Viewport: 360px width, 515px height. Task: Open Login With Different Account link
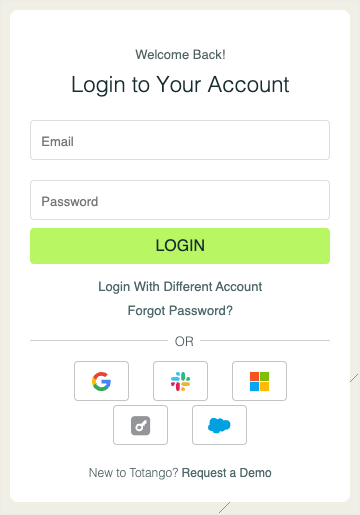180,287
